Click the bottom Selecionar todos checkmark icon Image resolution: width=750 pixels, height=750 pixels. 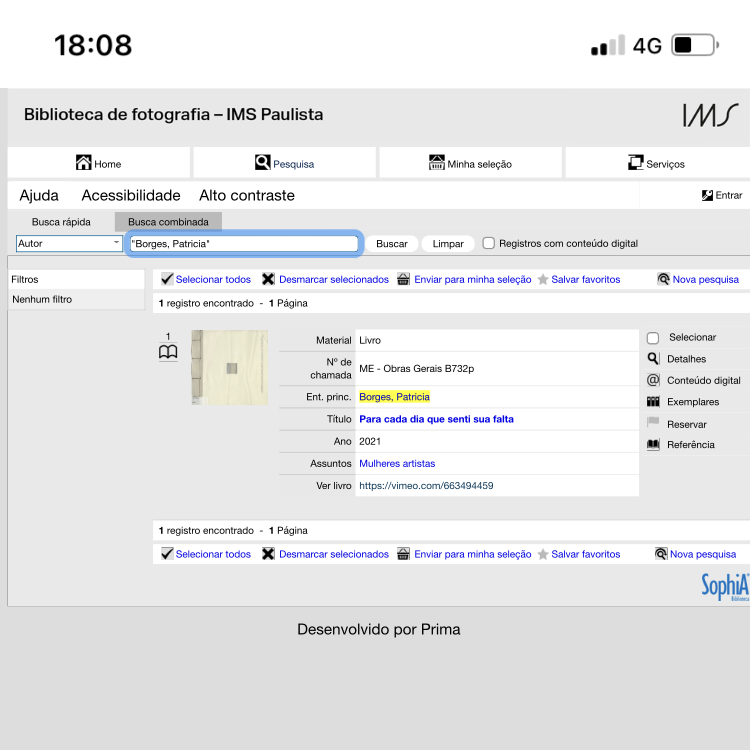pyautogui.click(x=167, y=554)
